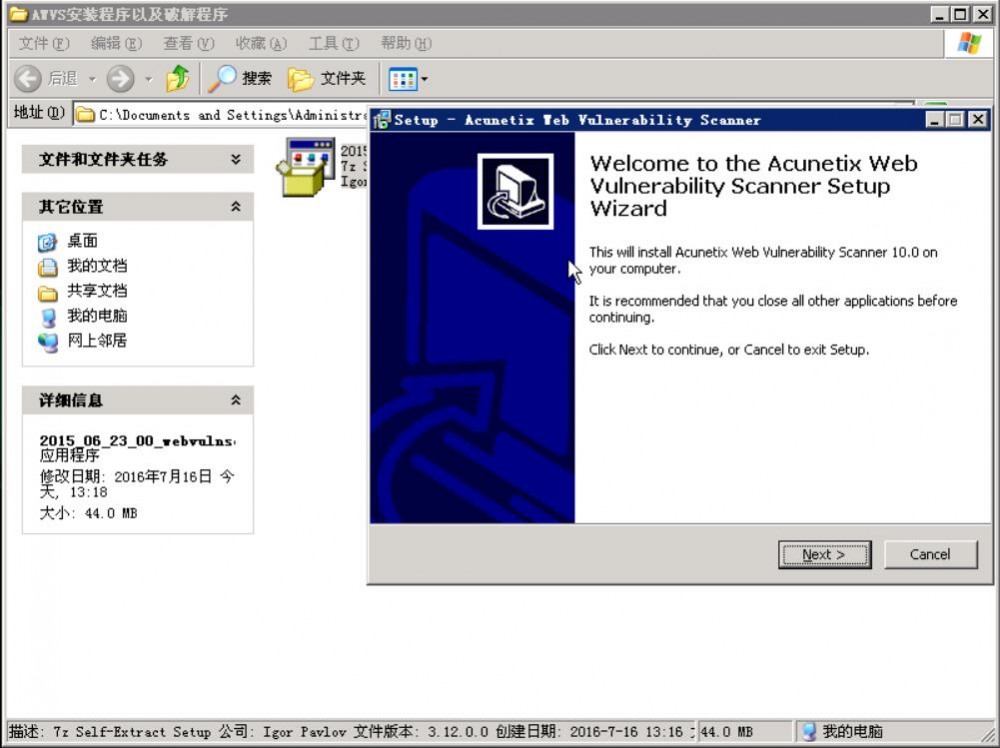Open the 帮助(H) menu
The image size is (1000, 748).
click(406, 43)
